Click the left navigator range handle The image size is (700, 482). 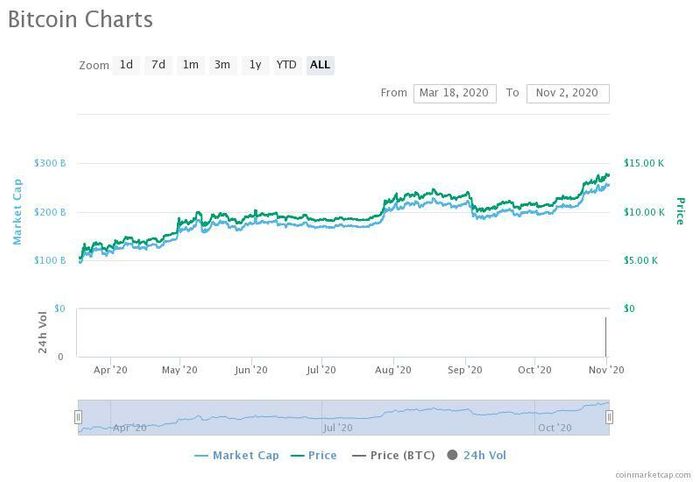(78, 417)
